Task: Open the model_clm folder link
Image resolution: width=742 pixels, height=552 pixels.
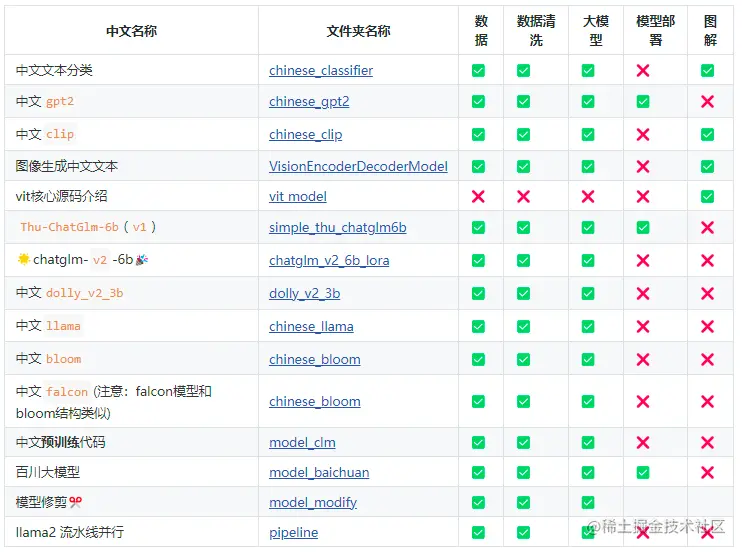Action: coord(302,443)
